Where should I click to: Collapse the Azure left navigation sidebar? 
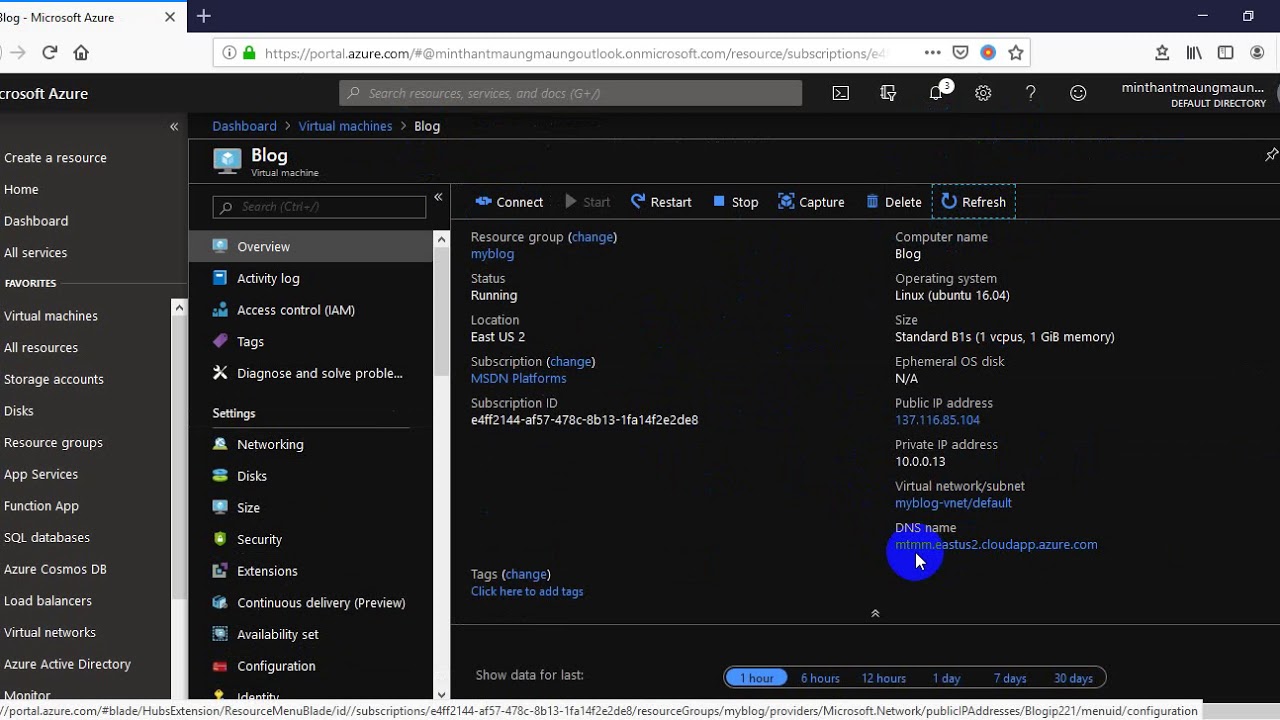point(174,127)
